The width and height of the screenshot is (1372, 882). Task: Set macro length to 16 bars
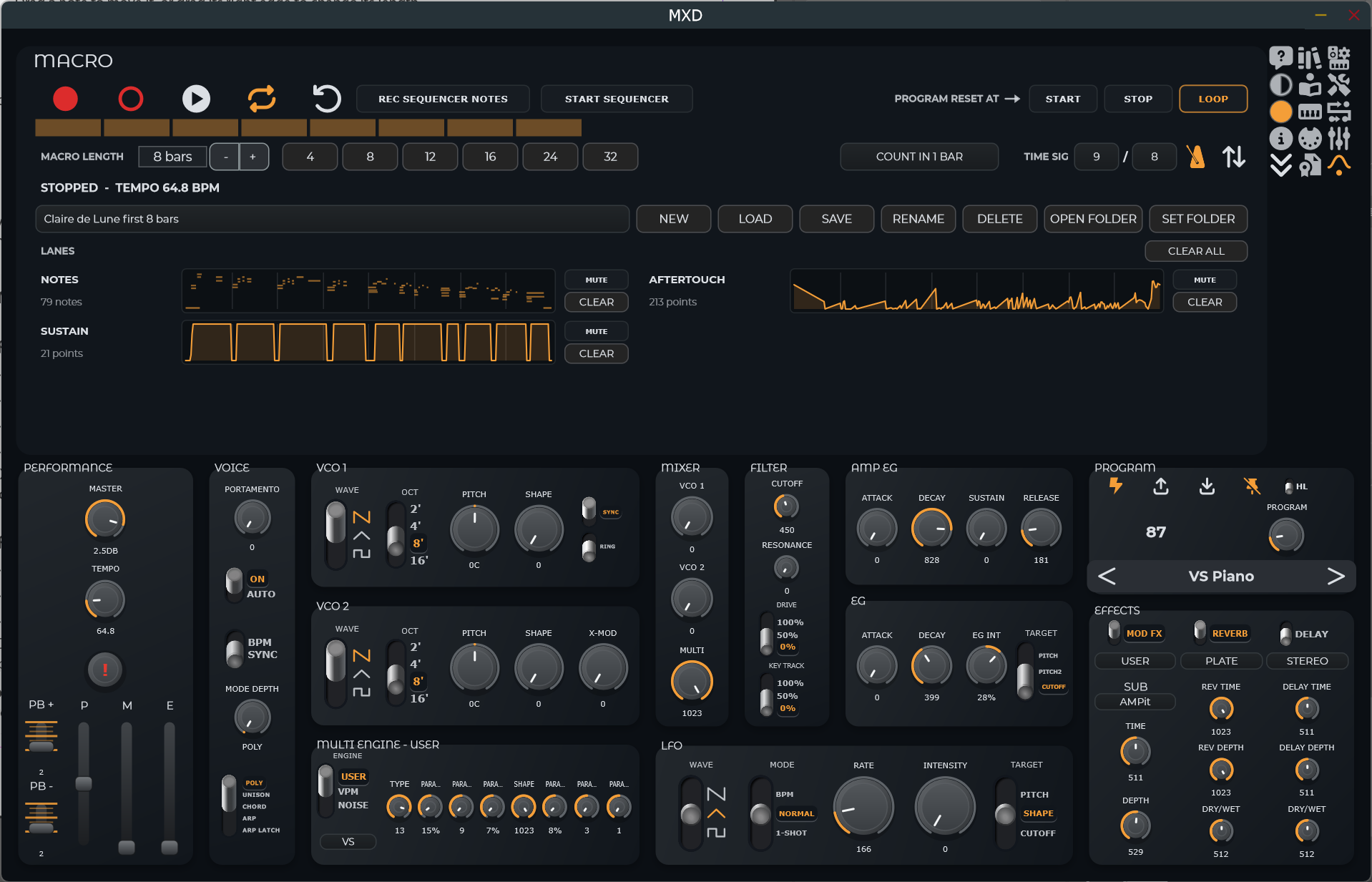490,157
